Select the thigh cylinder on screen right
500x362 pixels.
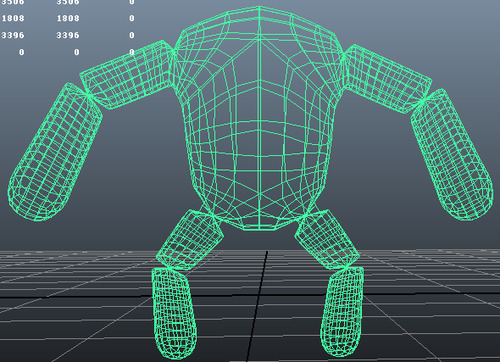pyautogui.click(x=327, y=239)
